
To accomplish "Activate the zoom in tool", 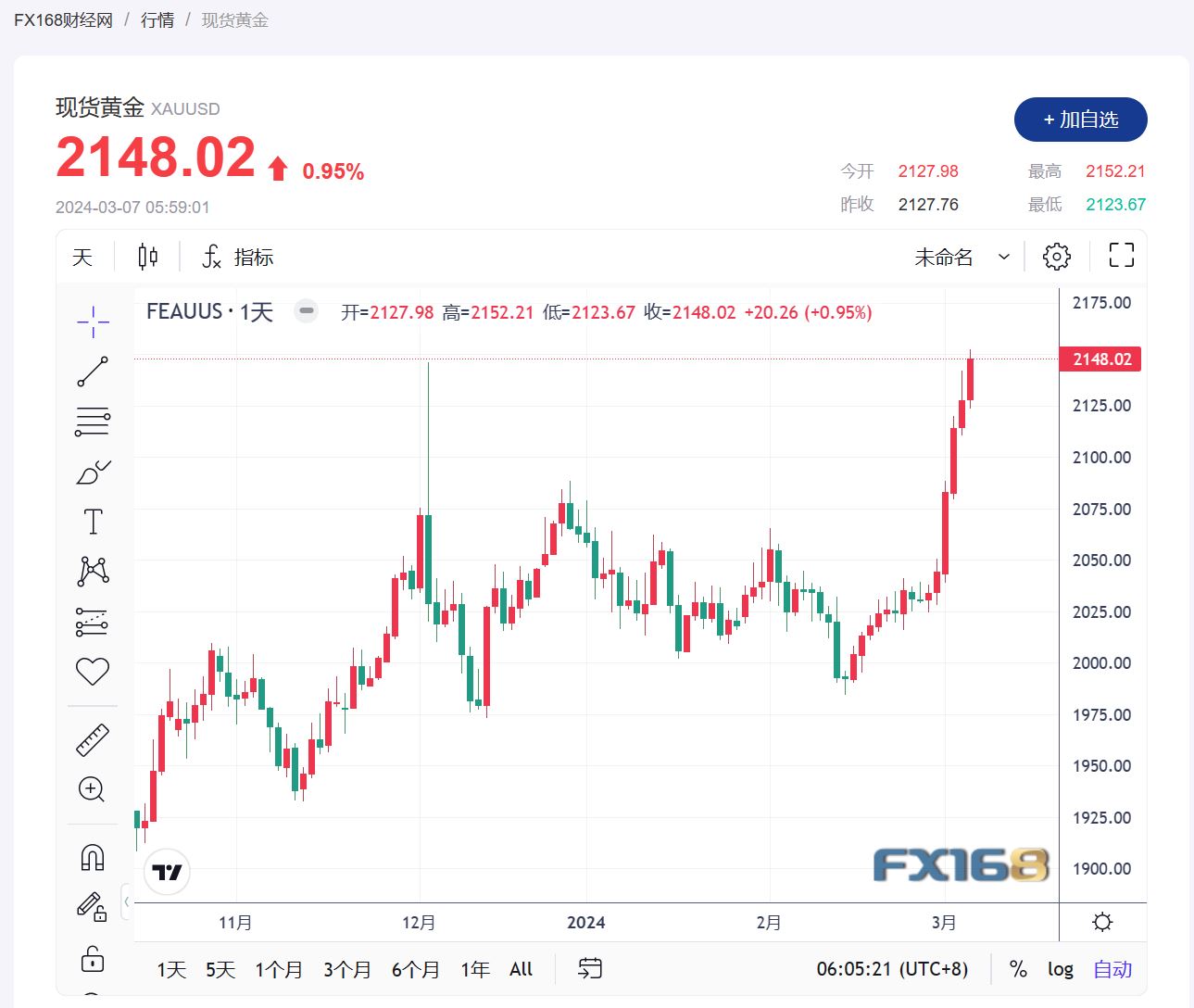I will coord(92,789).
